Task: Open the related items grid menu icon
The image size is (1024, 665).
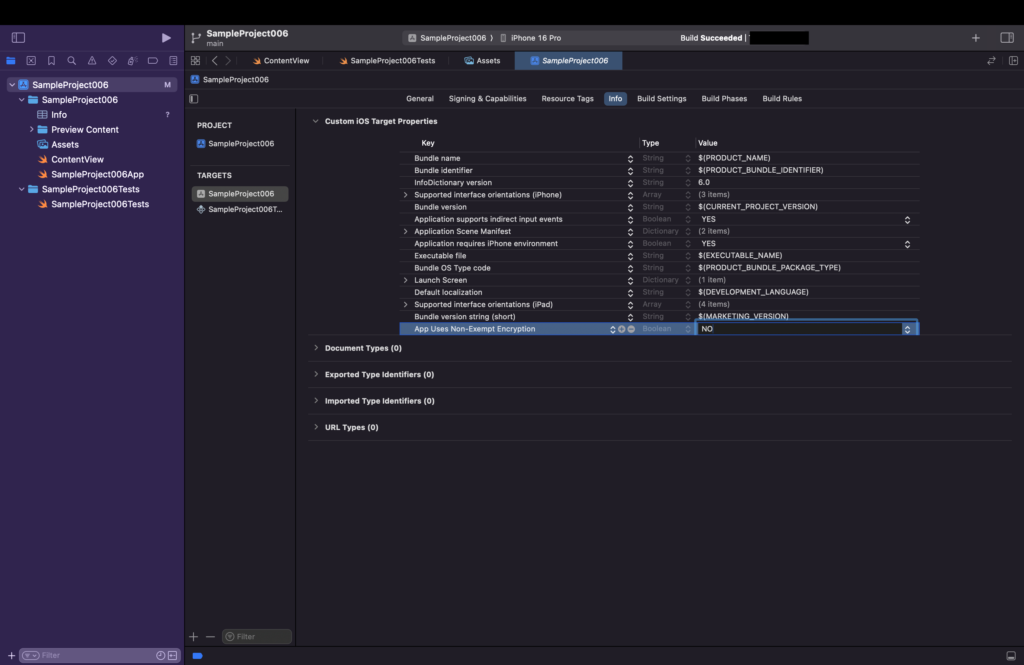Action: [195, 61]
